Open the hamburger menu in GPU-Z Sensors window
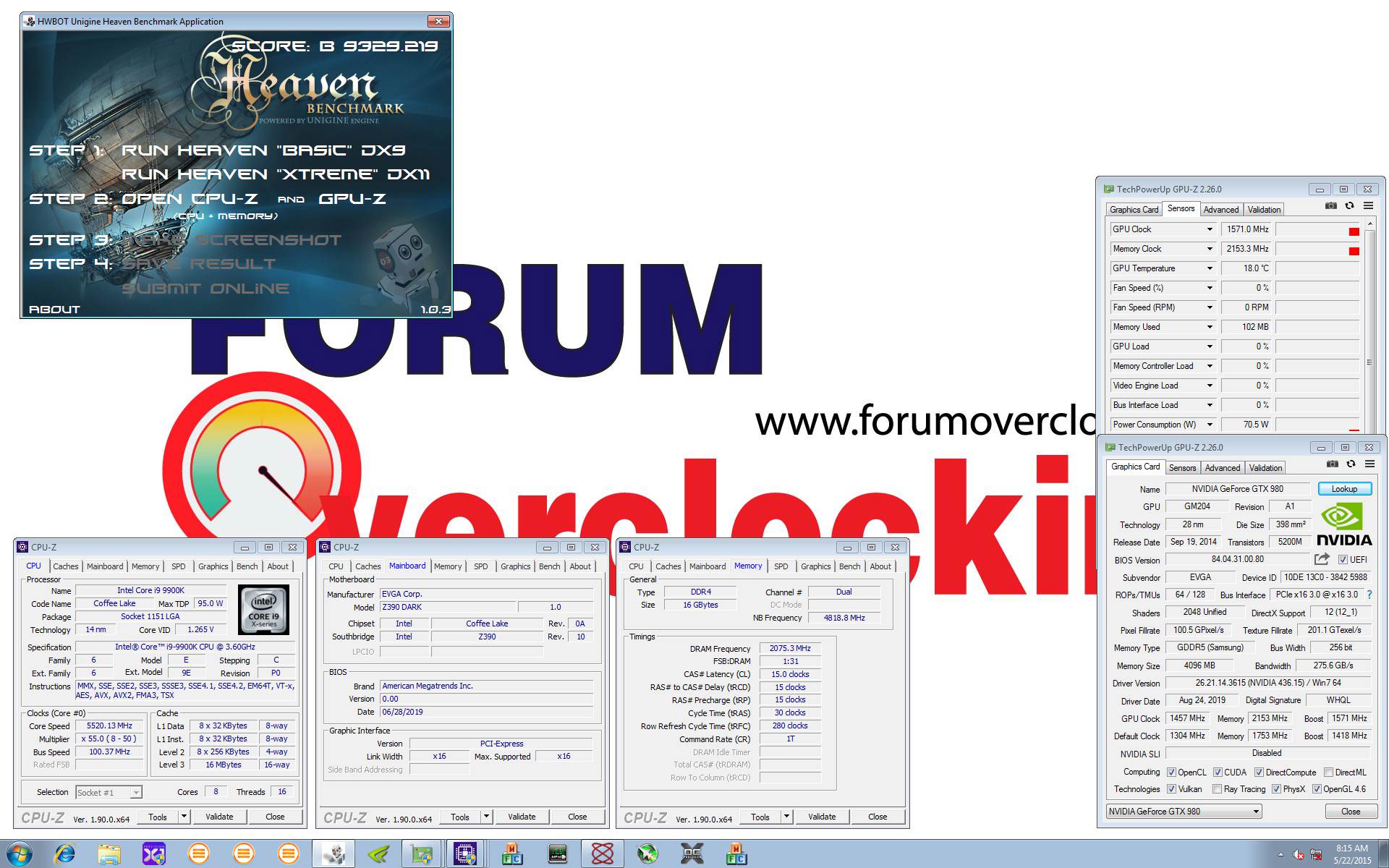The width and height of the screenshot is (1389, 868). pyautogui.click(x=1368, y=206)
